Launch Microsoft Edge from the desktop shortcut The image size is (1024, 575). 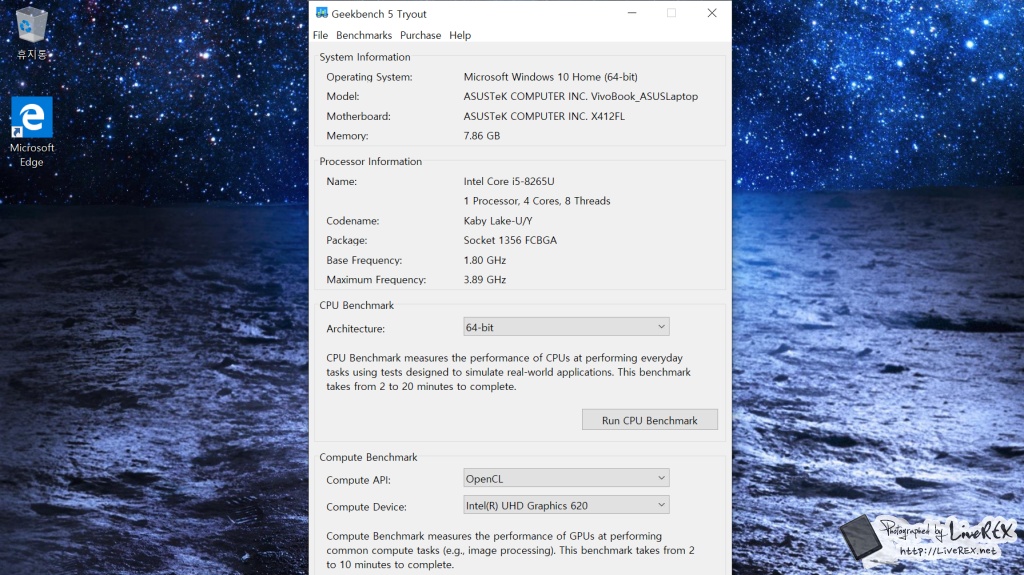tap(31, 132)
